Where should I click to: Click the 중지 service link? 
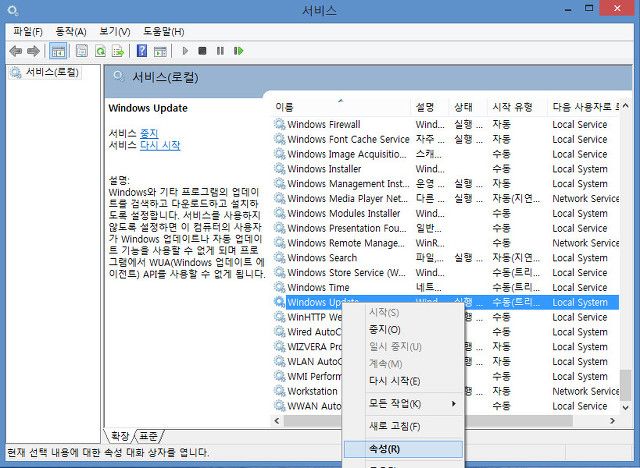[x=149, y=133]
